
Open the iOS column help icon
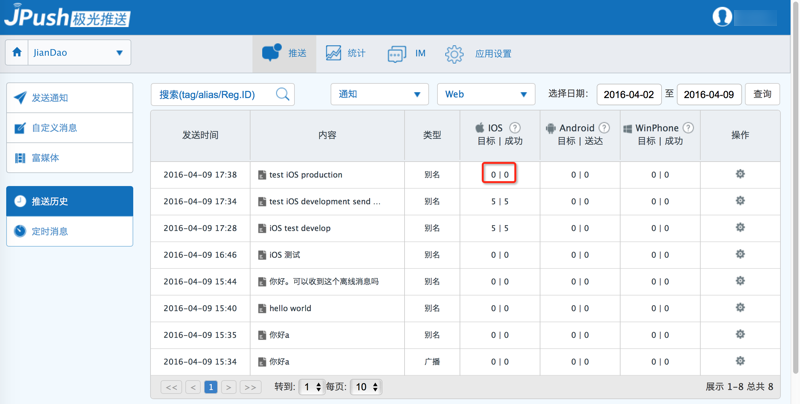point(515,128)
